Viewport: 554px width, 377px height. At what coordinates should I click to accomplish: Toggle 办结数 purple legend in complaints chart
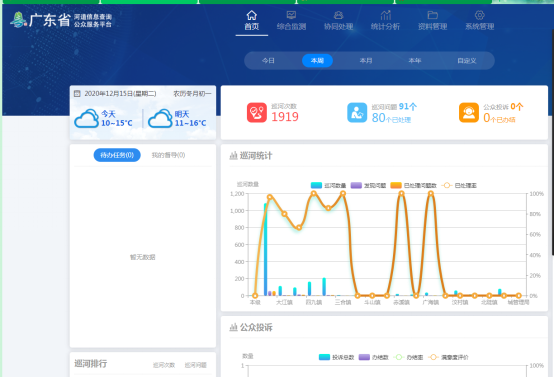373,357
